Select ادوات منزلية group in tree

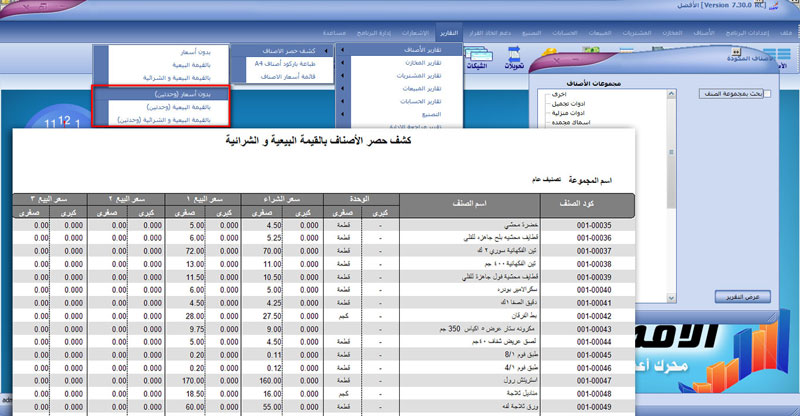568,113
